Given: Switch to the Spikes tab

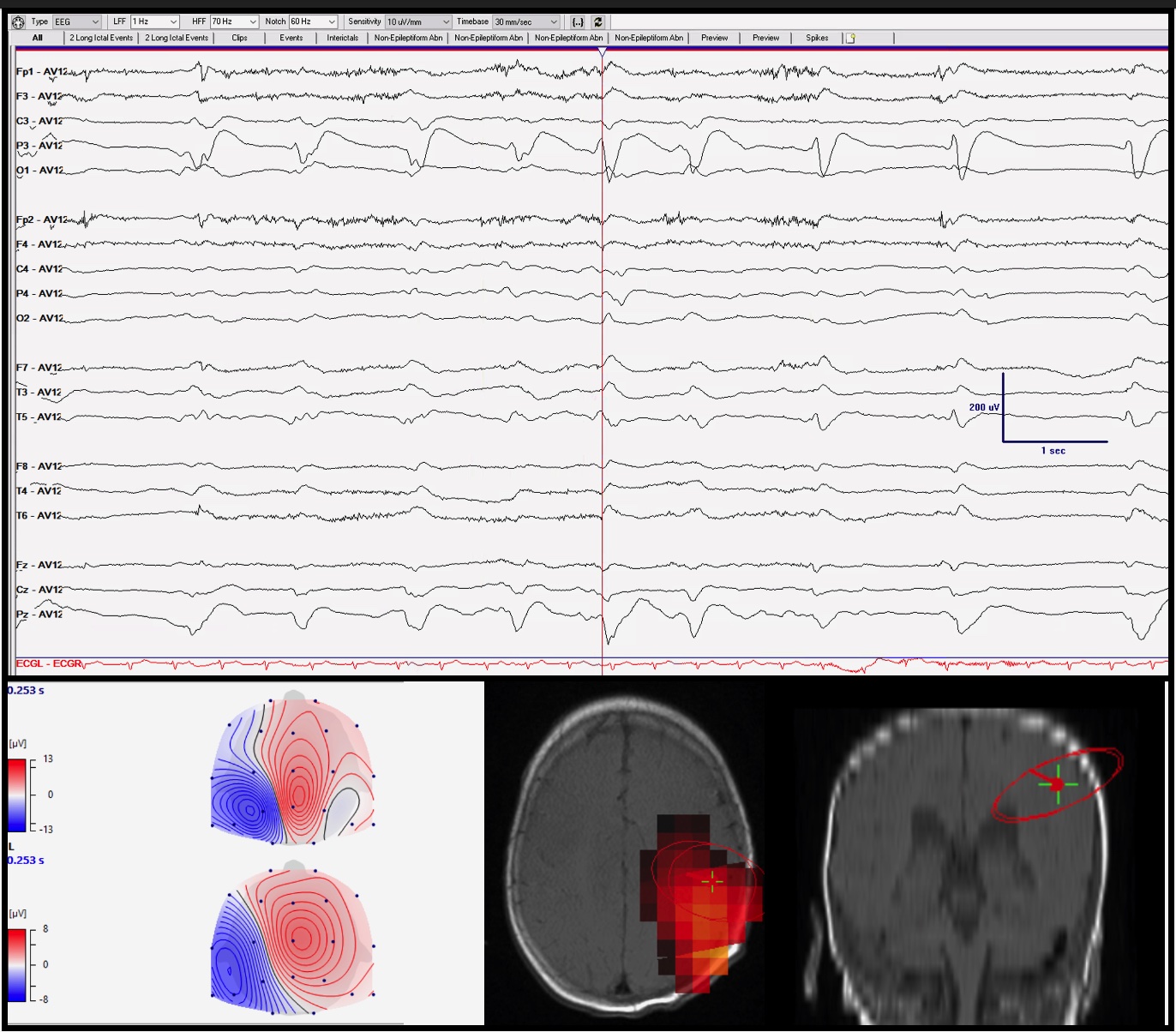Looking at the screenshot, I should coord(817,38).
